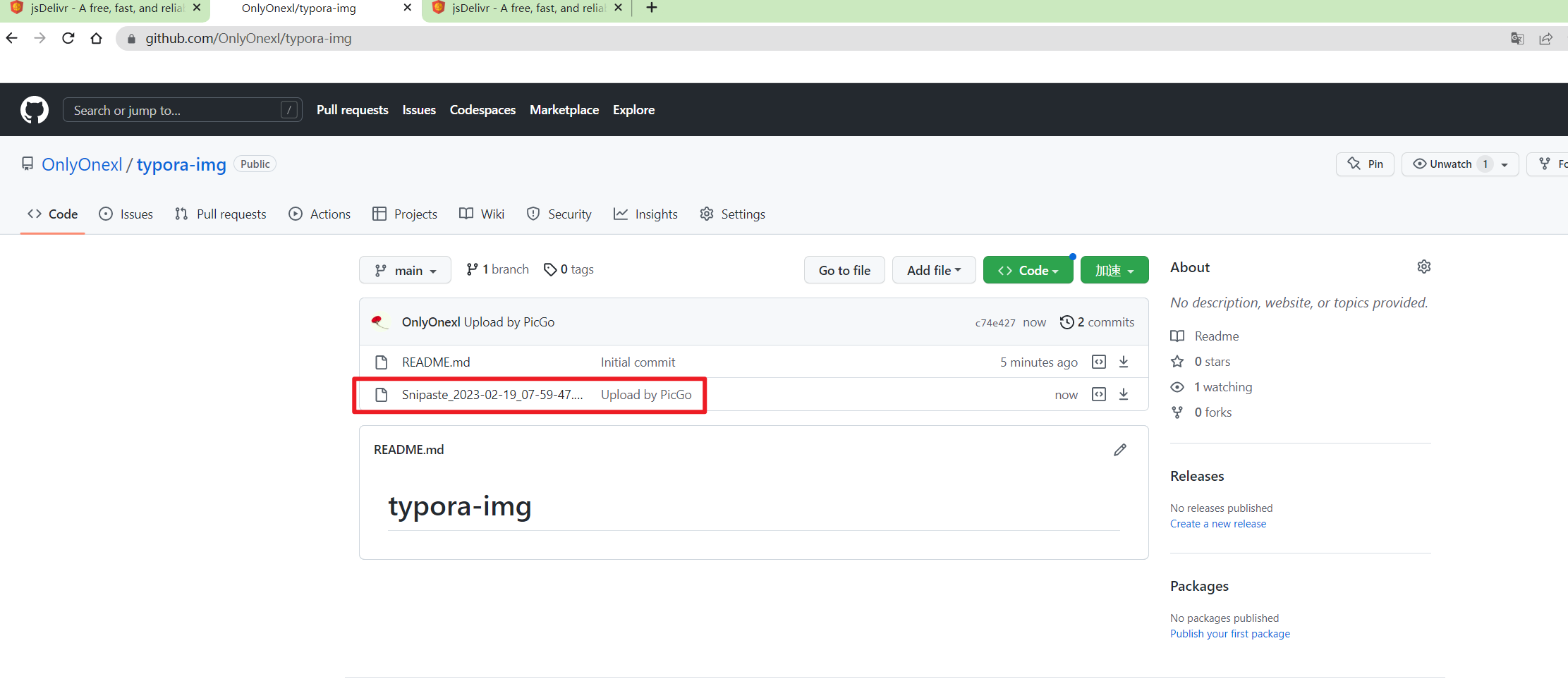
Task: Expand the Unwatch options dropdown arrow
Action: pyautogui.click(x=1505, y=164)
